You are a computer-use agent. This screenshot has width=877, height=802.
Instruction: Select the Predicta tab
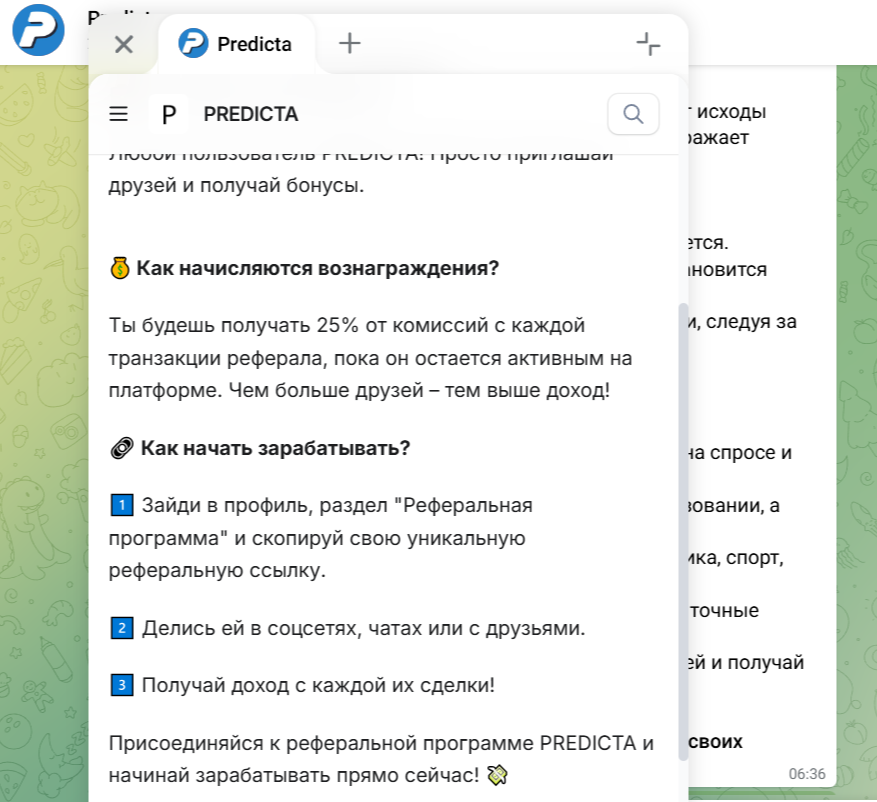pos(236,44)
